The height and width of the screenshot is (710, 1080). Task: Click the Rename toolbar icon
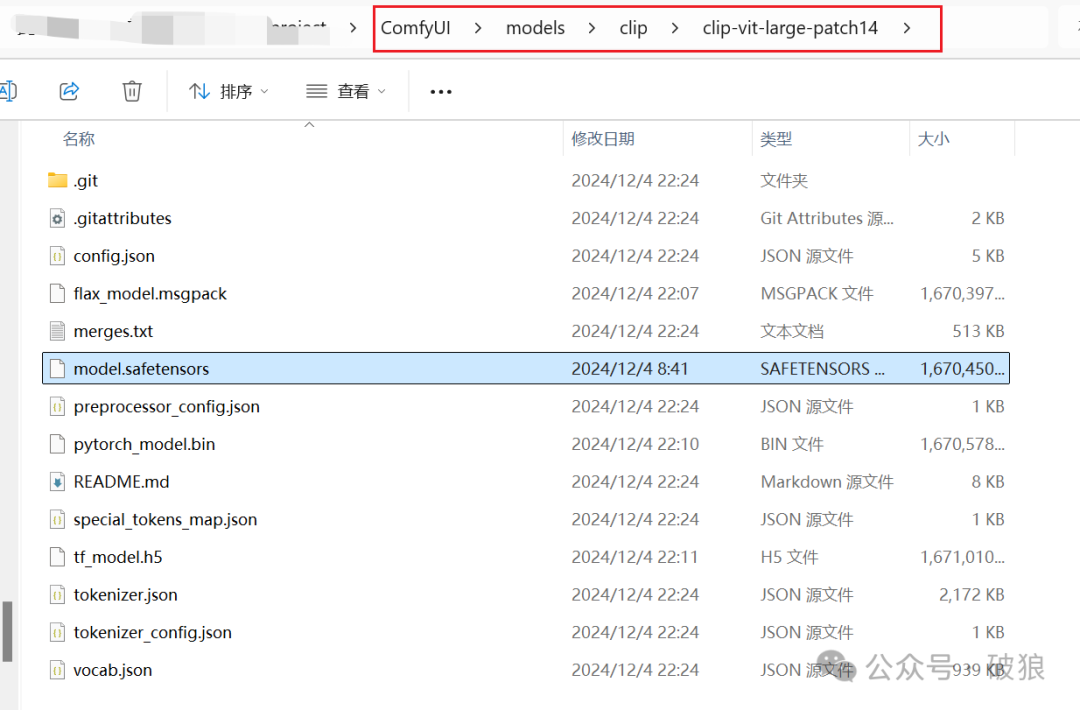click(8, 91)
